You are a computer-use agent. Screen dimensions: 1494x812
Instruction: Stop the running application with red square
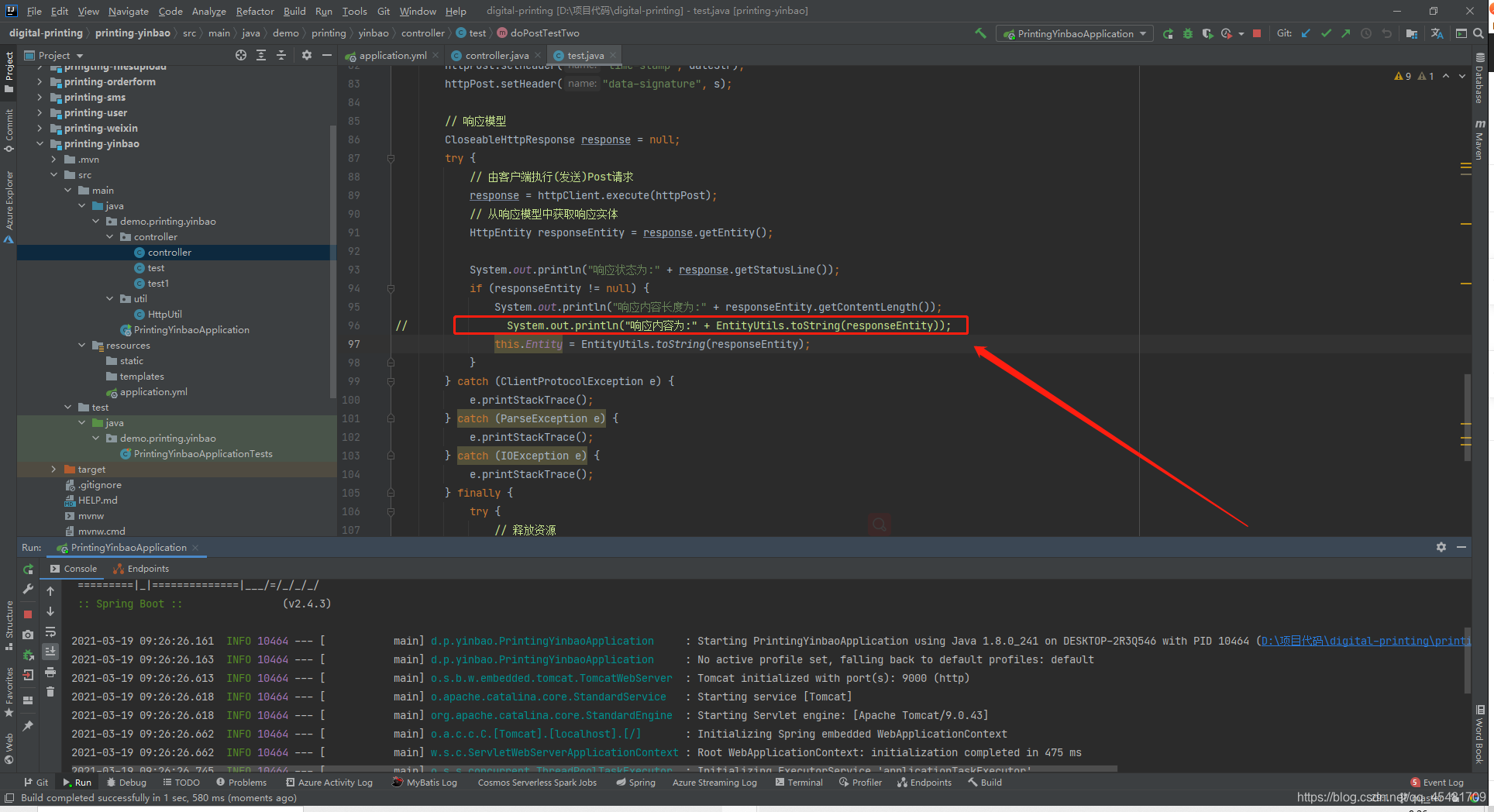click(x=1255, y=33)
